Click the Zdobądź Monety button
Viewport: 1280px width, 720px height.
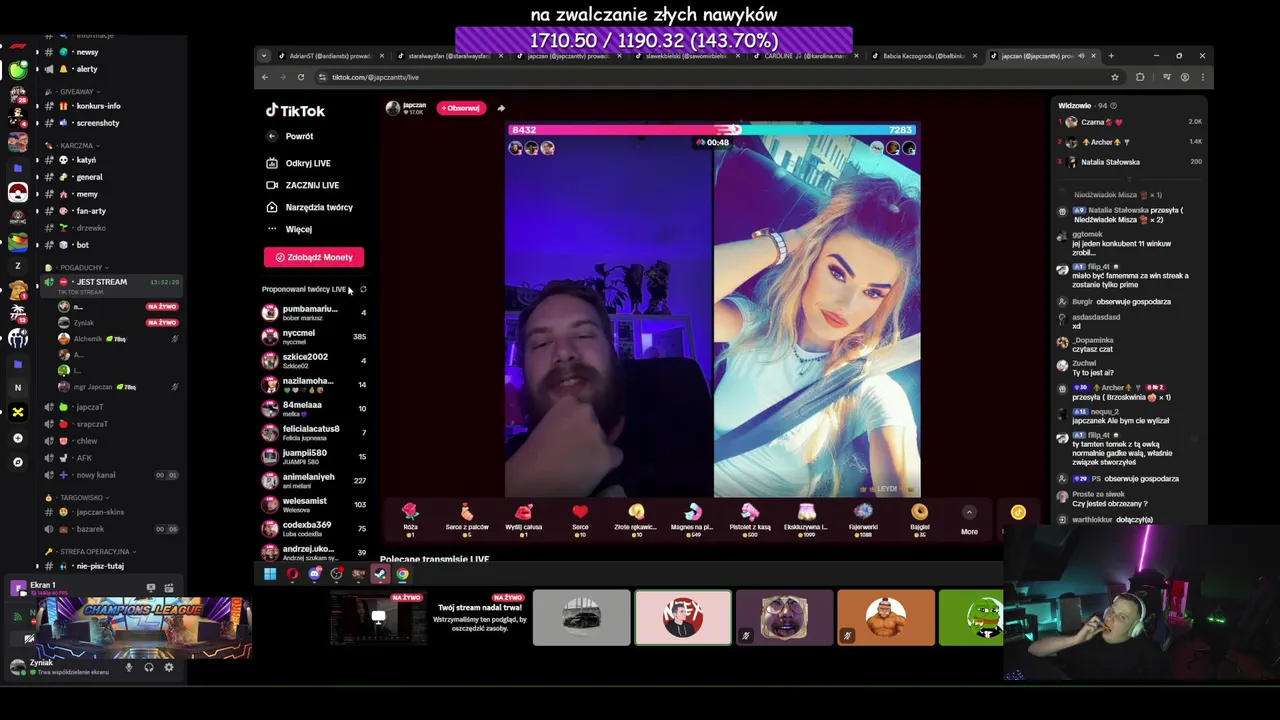[x=314, y=257]
